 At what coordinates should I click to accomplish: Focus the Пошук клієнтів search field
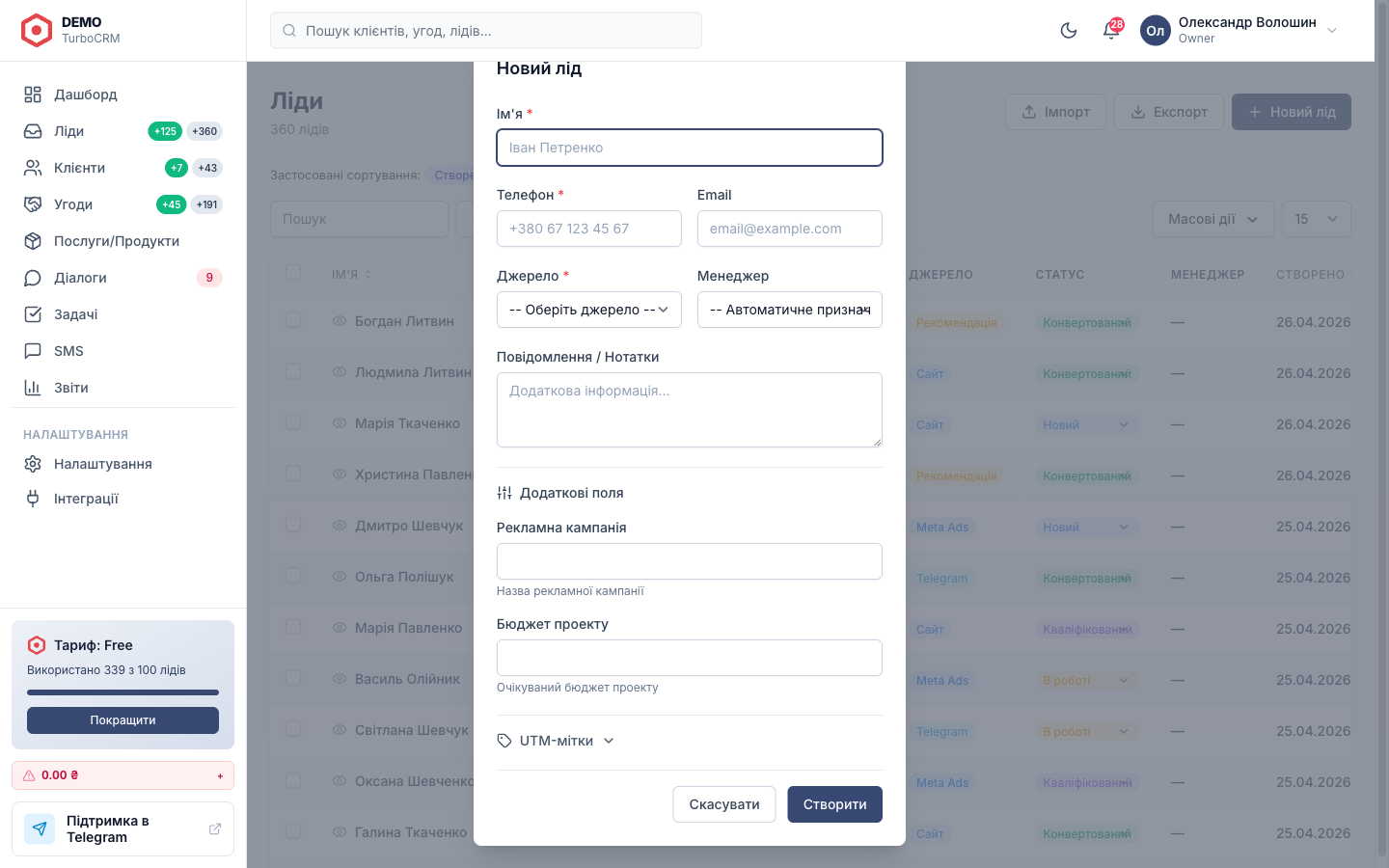coord(486,31)
